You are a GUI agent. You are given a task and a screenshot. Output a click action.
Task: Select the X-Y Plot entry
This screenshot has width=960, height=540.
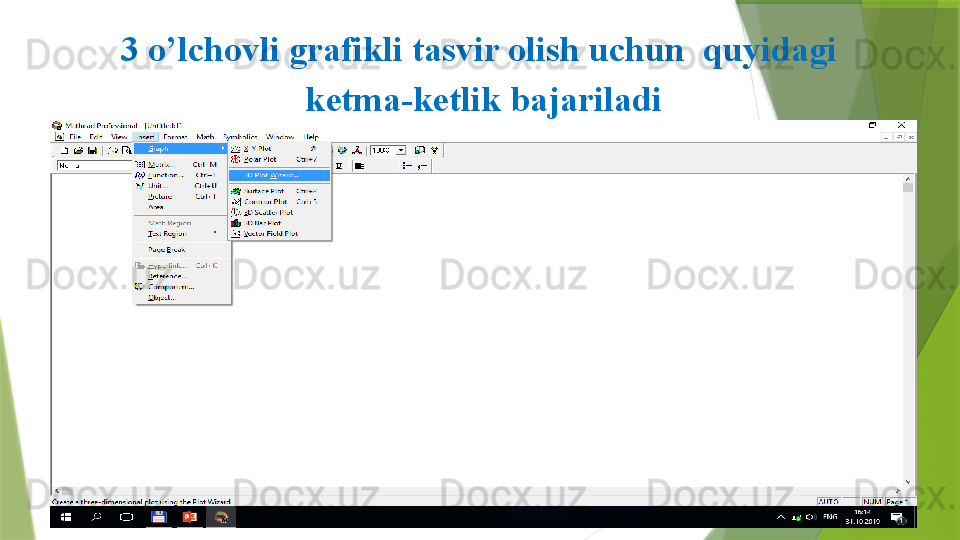pos(258,149)
